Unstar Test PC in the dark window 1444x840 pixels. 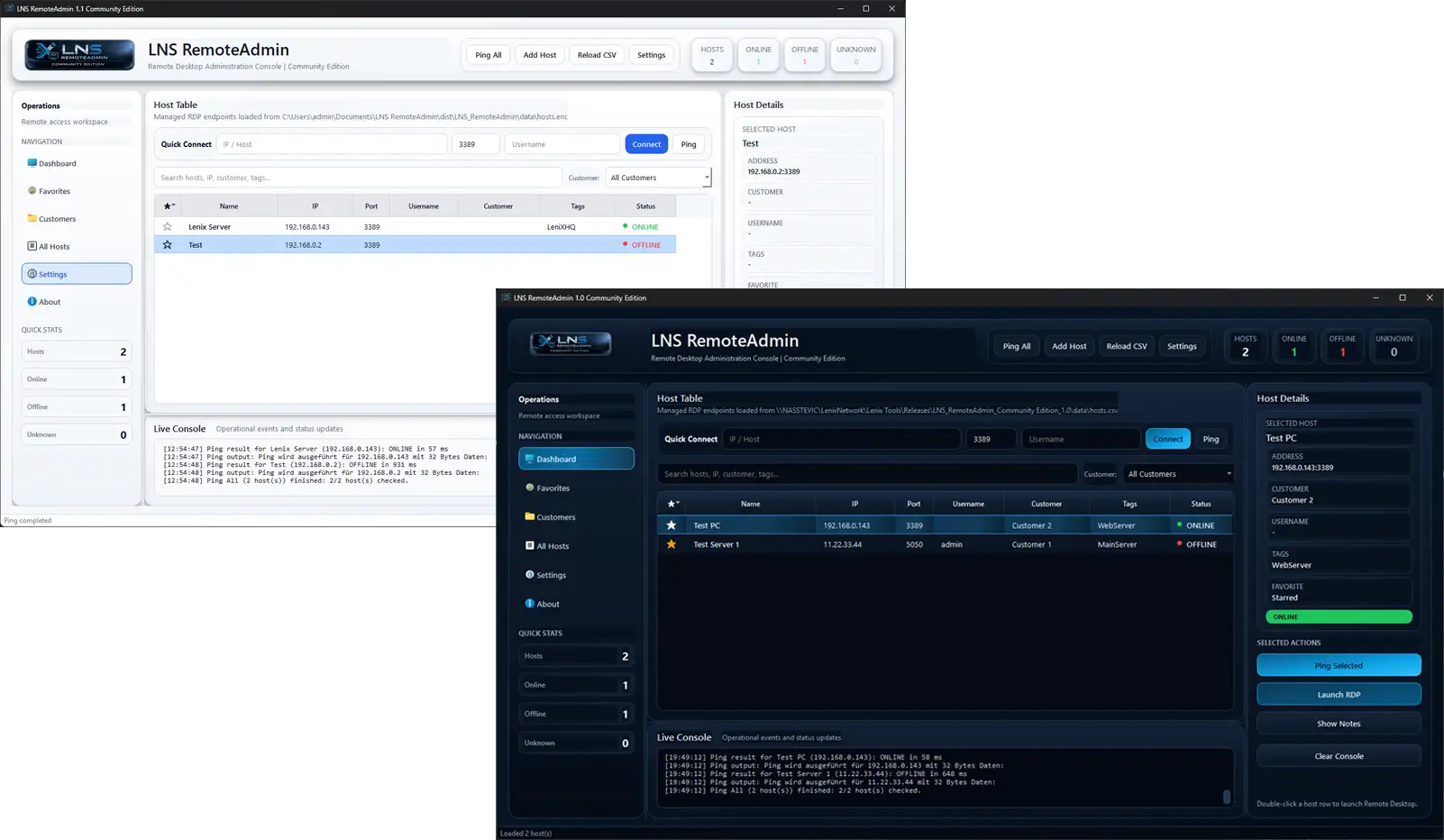click(x=672, y=525)
